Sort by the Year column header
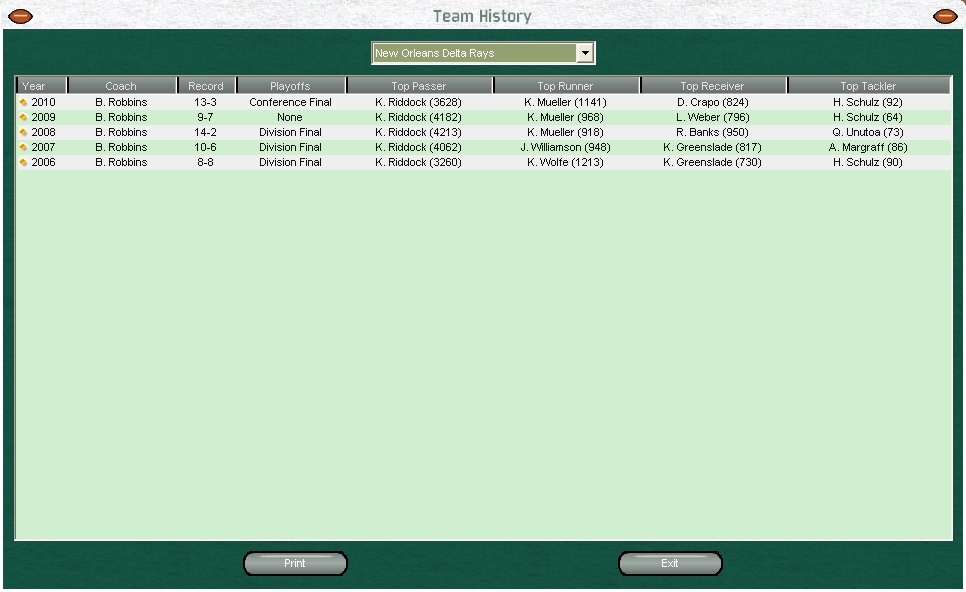 coord(42,86)
